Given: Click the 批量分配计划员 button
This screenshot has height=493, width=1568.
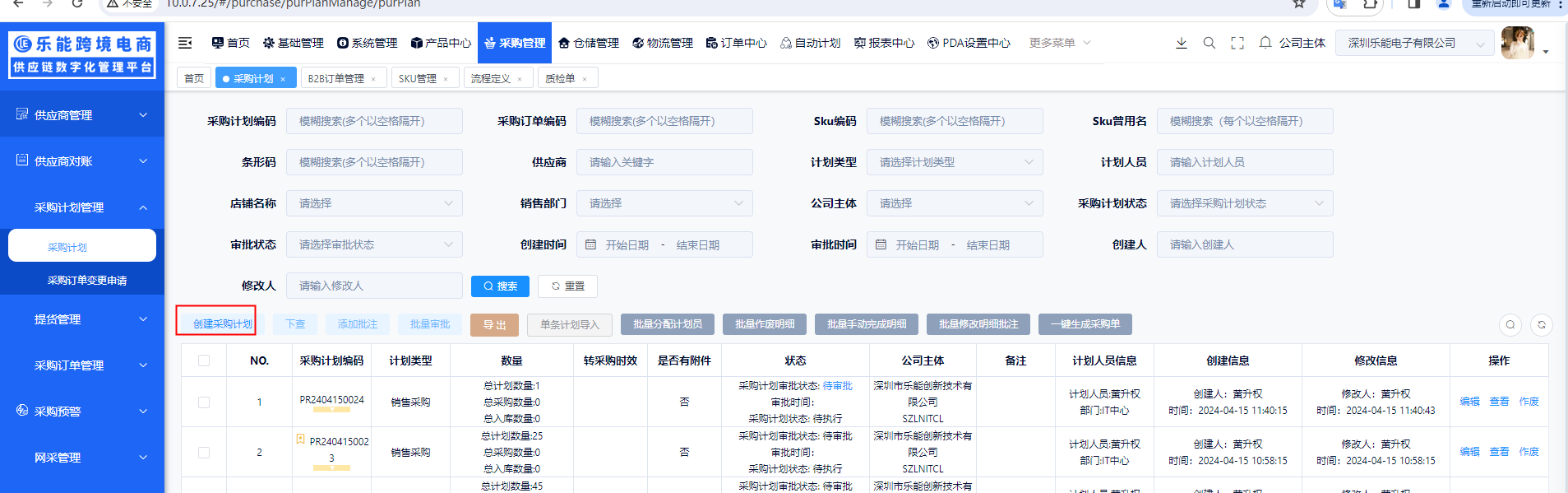Looking at the screenshot, I should coord(668,324).
